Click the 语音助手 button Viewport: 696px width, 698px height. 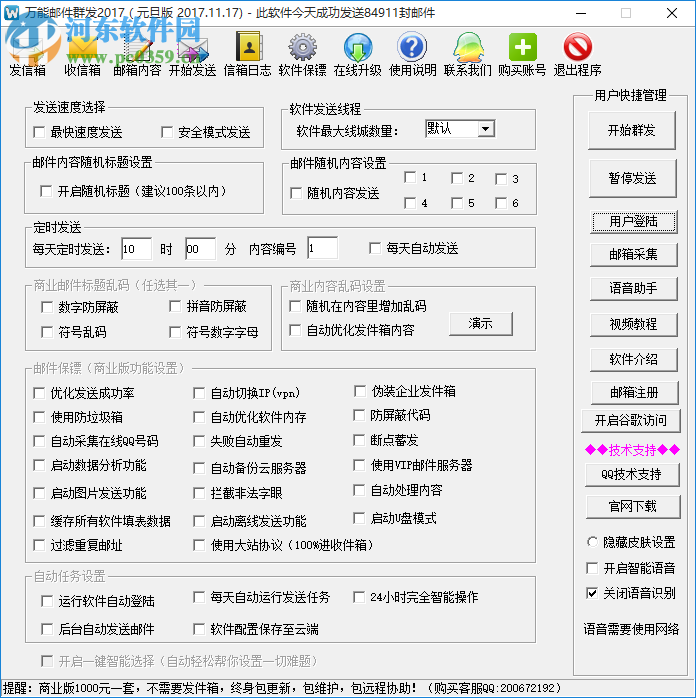[634, 288]
